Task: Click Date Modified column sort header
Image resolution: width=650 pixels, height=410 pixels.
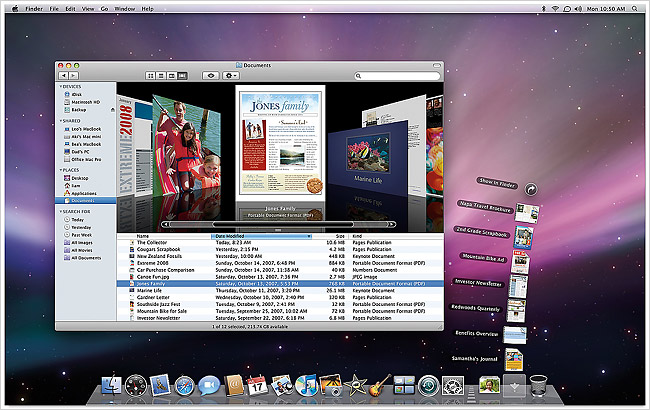Action: click(x=262, y=236)
